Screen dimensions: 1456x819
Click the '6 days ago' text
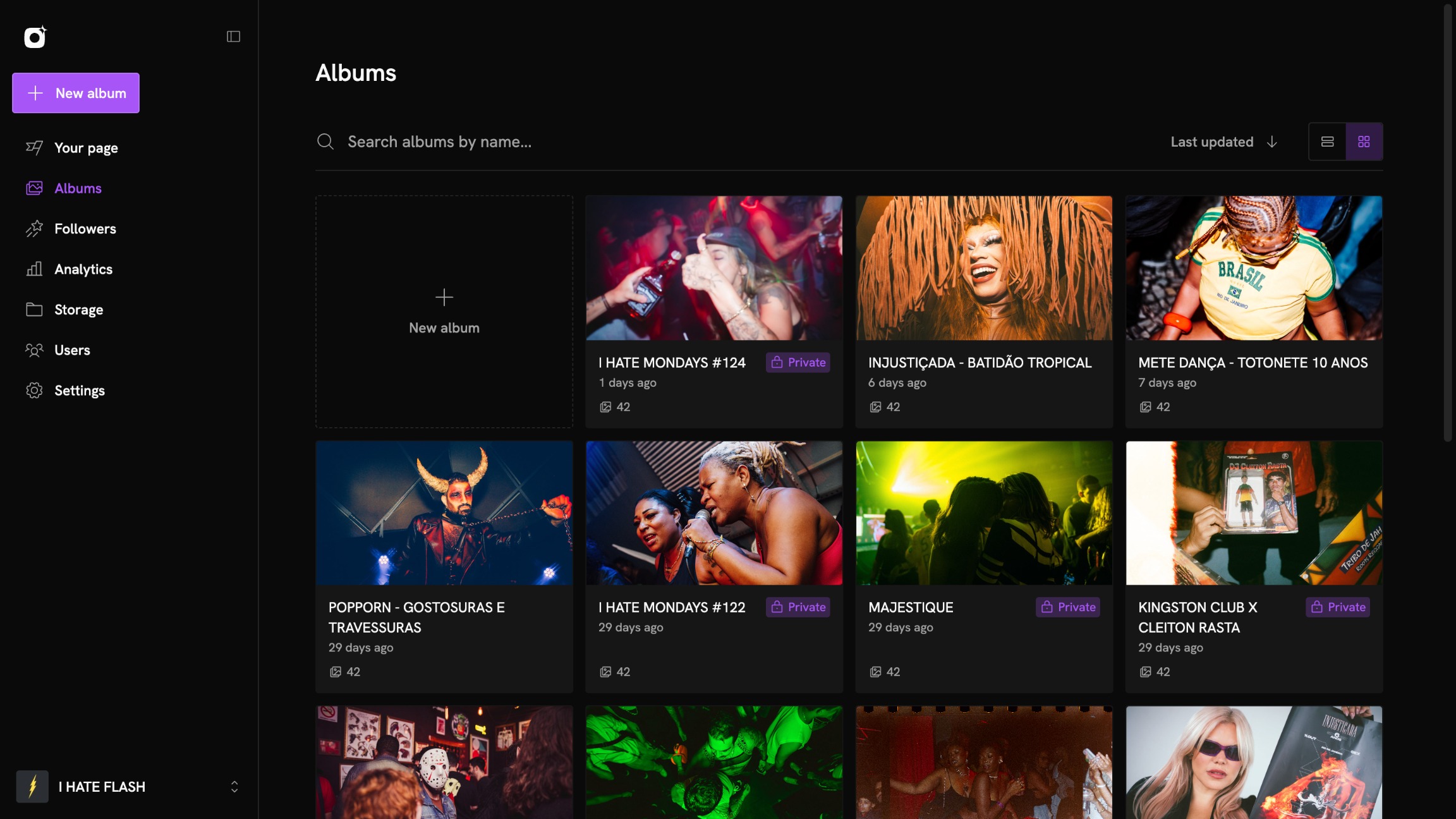tap(897, 383)
